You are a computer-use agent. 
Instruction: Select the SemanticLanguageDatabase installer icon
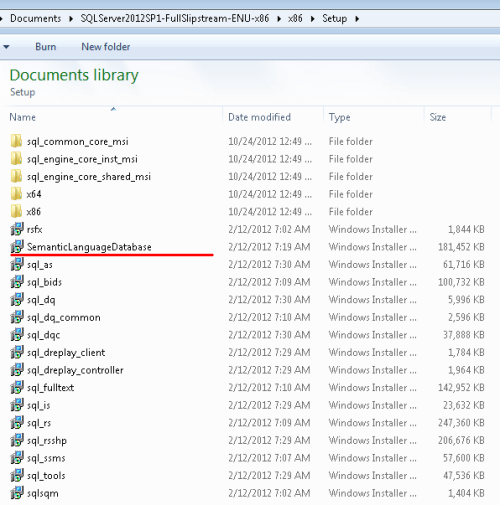[x=17, y=247]
